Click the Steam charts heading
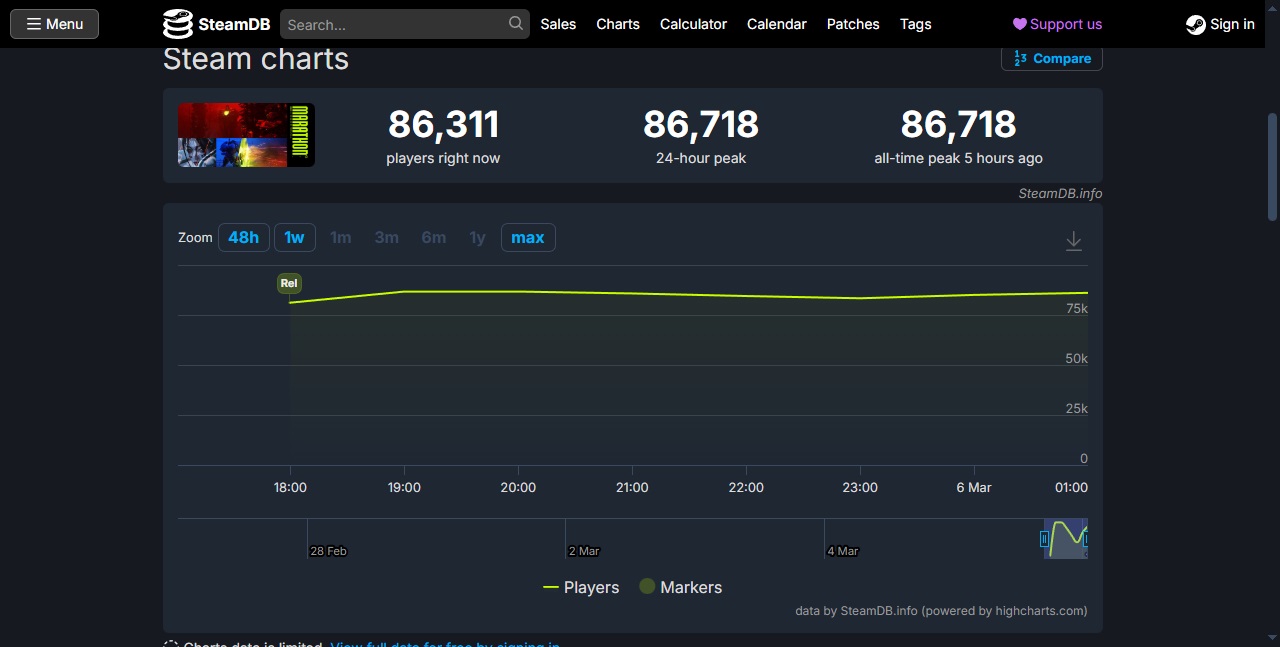 [256, 59]
